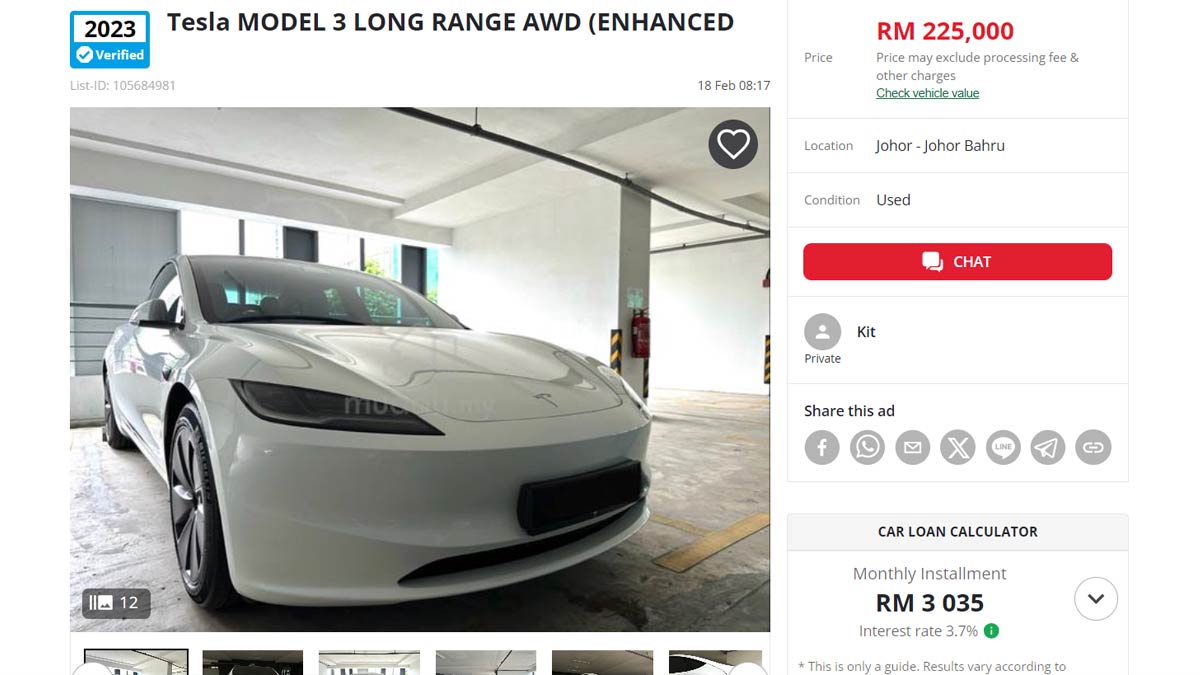Copy the ad link with chain icon
Viewport: 1200px width, 675px height.
tap(1093, 447)
